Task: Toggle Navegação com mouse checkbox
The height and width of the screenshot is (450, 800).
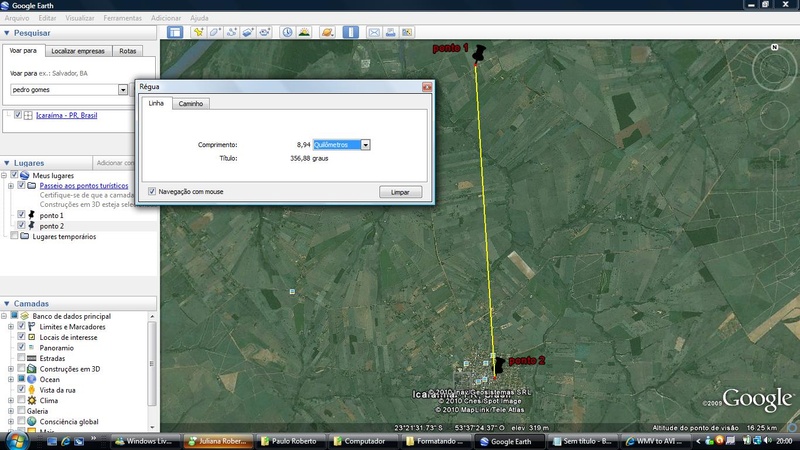Action: pos(152,191)
